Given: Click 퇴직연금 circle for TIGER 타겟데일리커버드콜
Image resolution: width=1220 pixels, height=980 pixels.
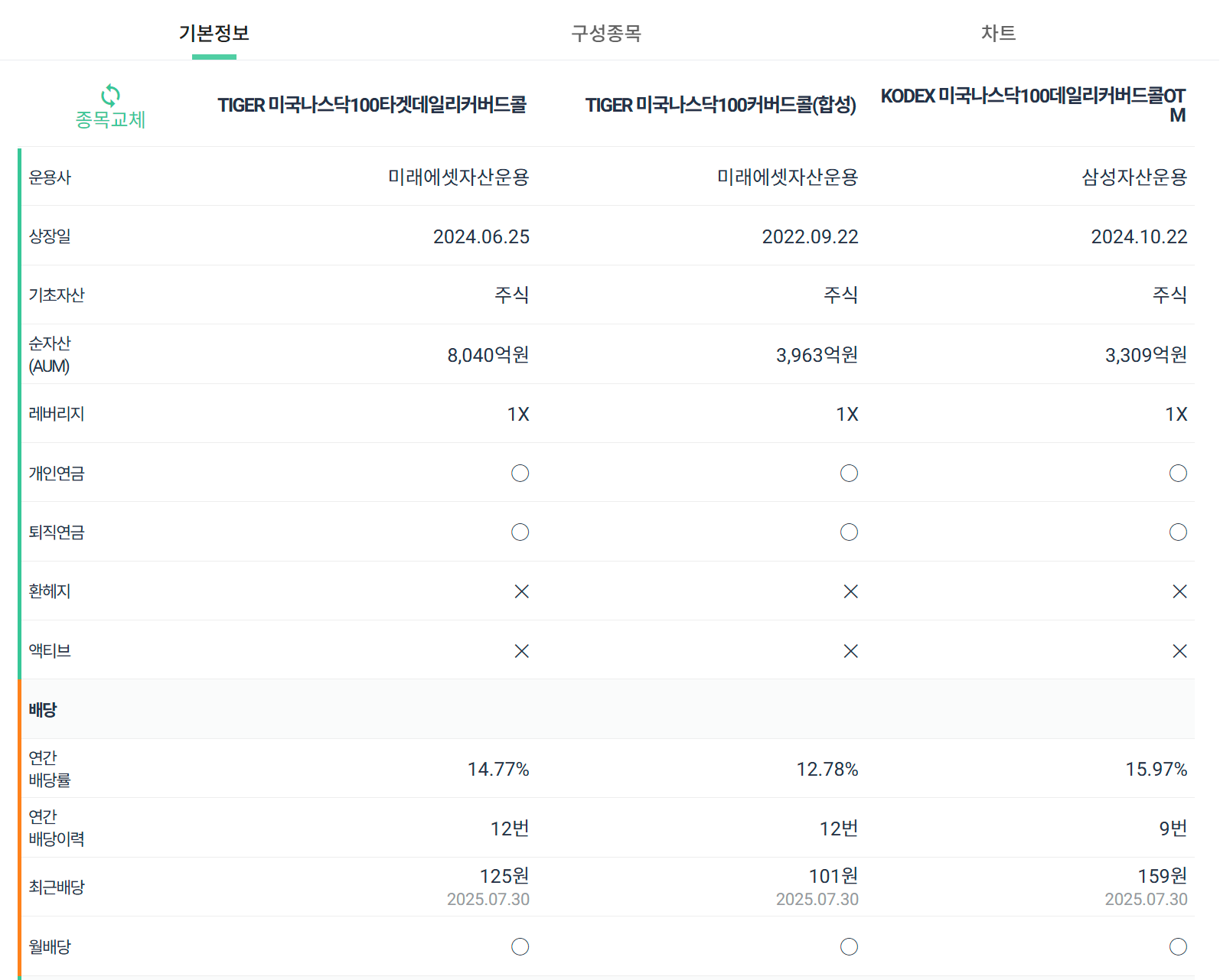Looking at the screenshot, I should pyautogui.click(x=520, y=532).
